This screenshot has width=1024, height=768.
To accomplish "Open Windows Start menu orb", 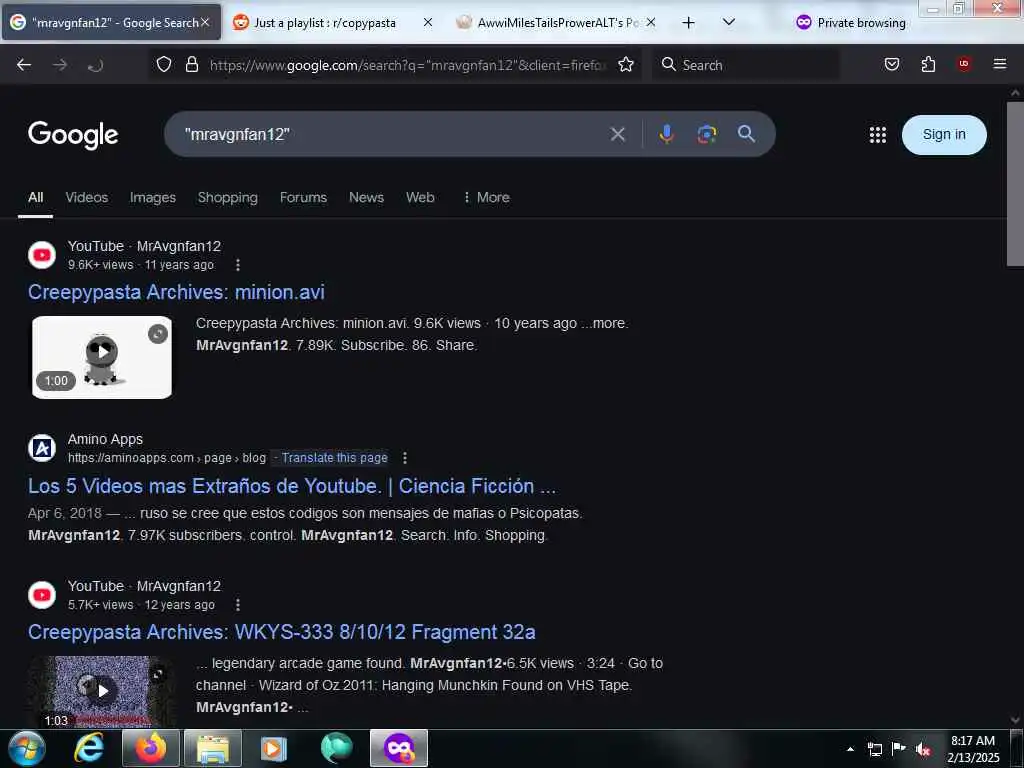I will pyautogui.click(x=26, y=748).
